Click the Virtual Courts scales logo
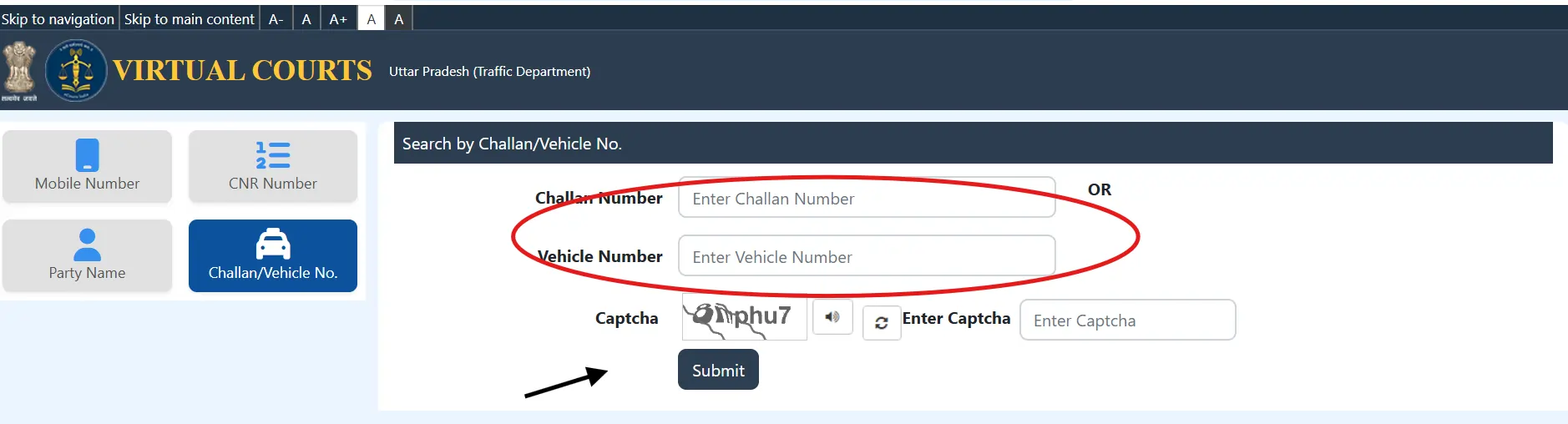The height and width of the screenshot is (424, 1568). click(x=76, y=71)
